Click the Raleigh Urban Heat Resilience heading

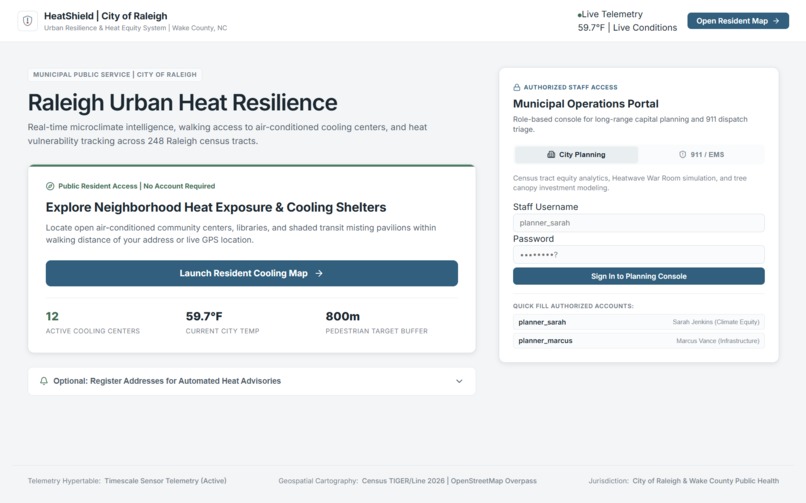pyautogui.click(x=182, y=102)
